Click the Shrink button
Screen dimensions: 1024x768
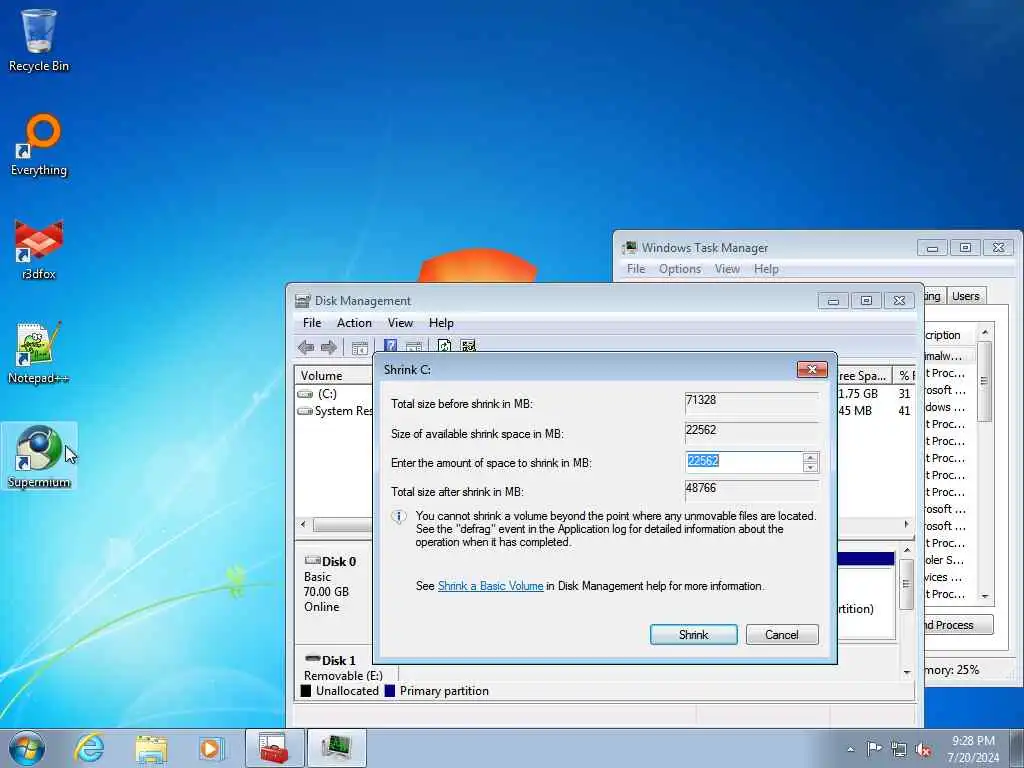694,634
